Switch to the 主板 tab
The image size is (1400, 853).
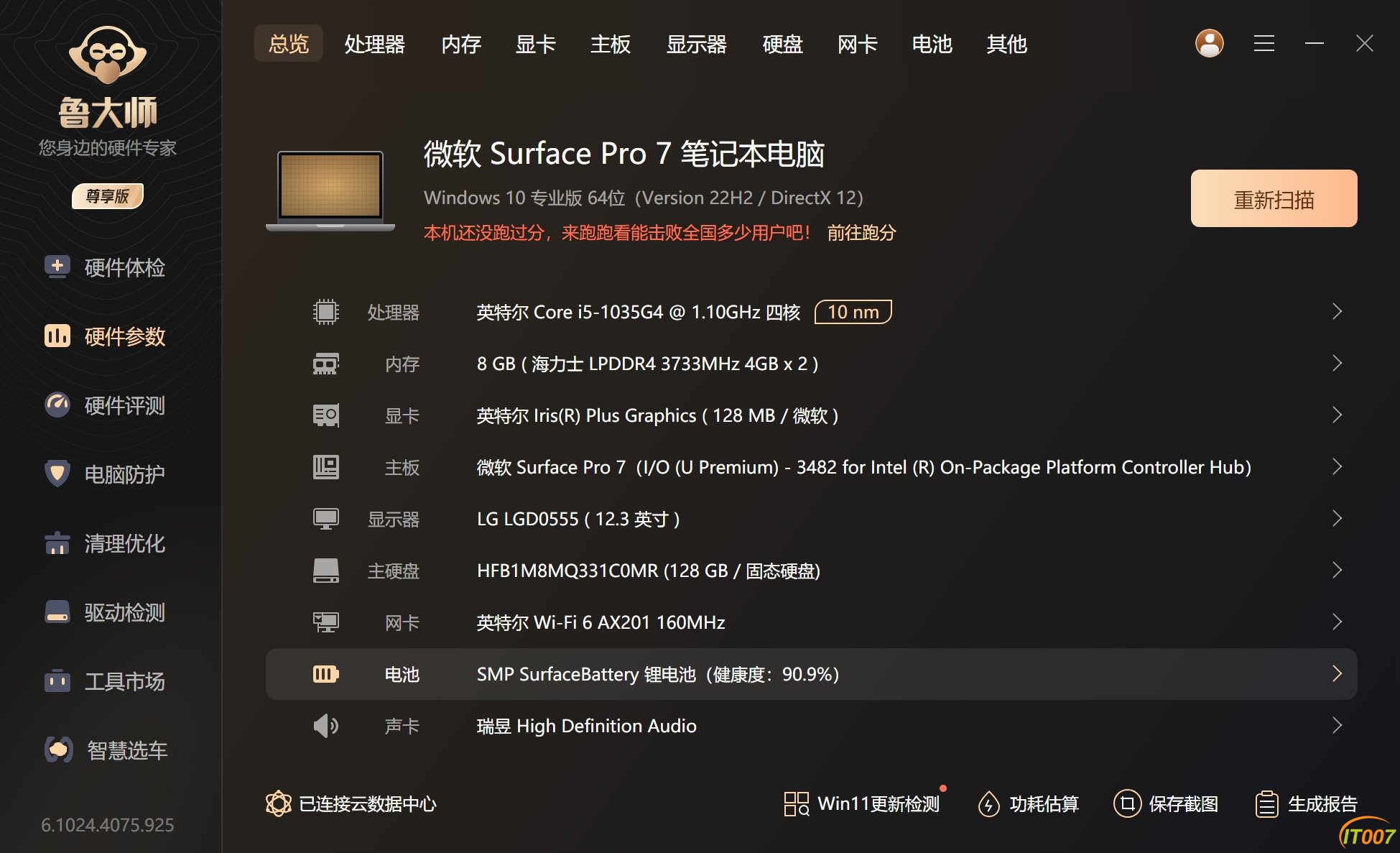pos(611,44)
